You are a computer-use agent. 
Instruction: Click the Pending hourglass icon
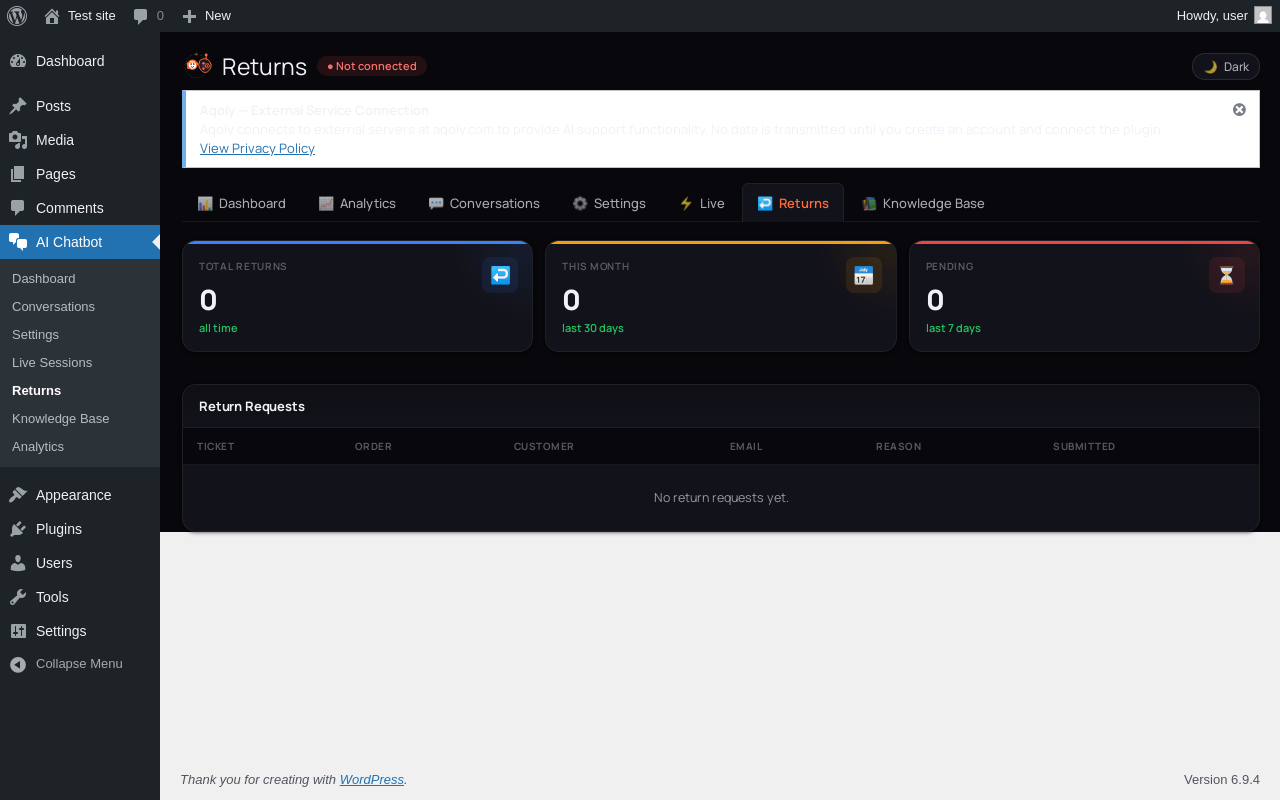(x=1227, y=275)
